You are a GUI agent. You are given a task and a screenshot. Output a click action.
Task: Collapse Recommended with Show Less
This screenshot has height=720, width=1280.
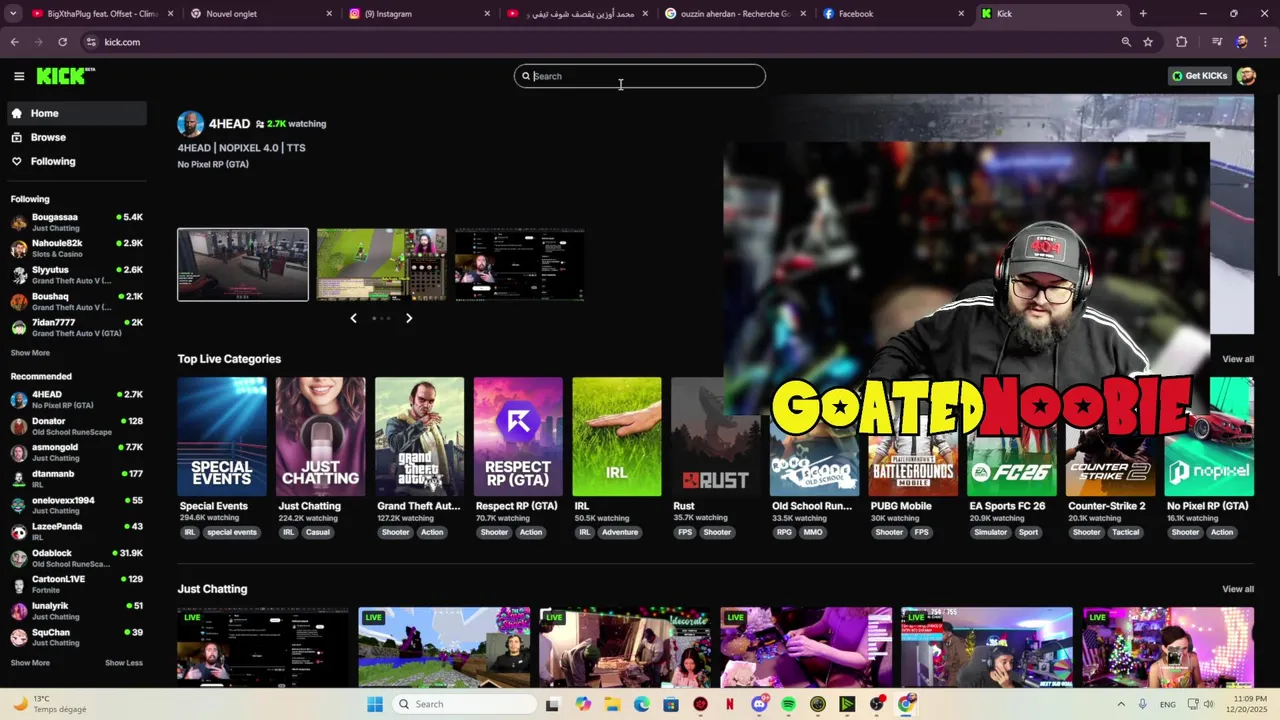tap(124, 663)
